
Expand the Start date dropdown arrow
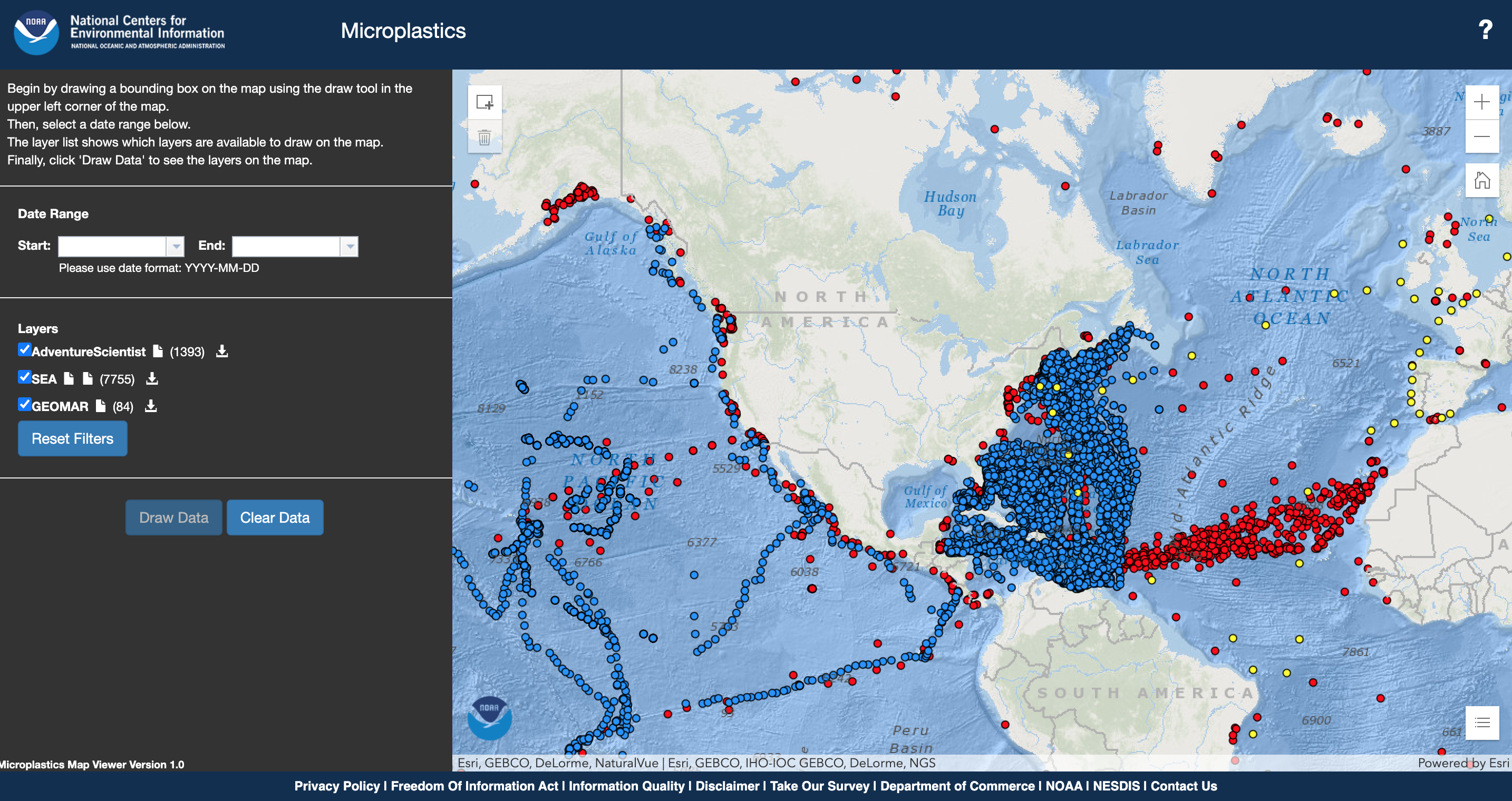176,247
